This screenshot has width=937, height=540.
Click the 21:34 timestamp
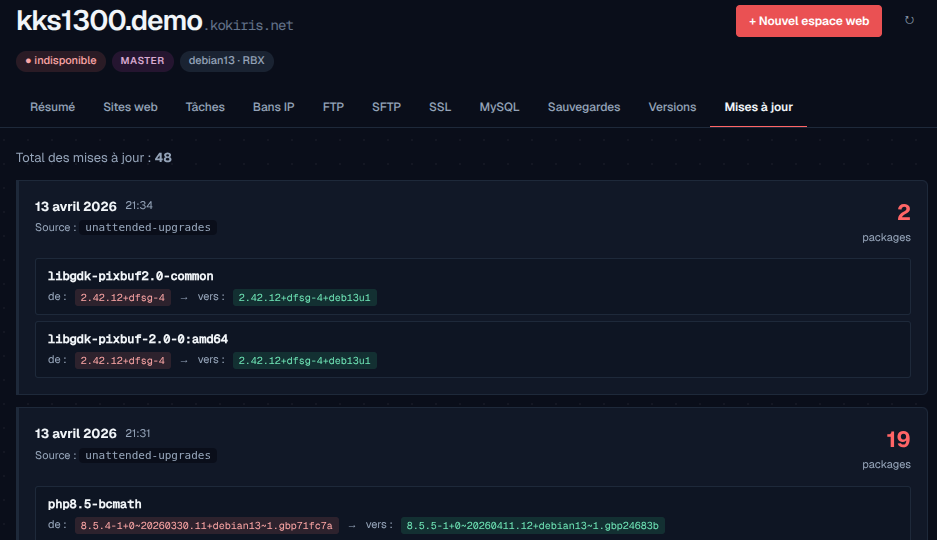[x=139, y=205]
